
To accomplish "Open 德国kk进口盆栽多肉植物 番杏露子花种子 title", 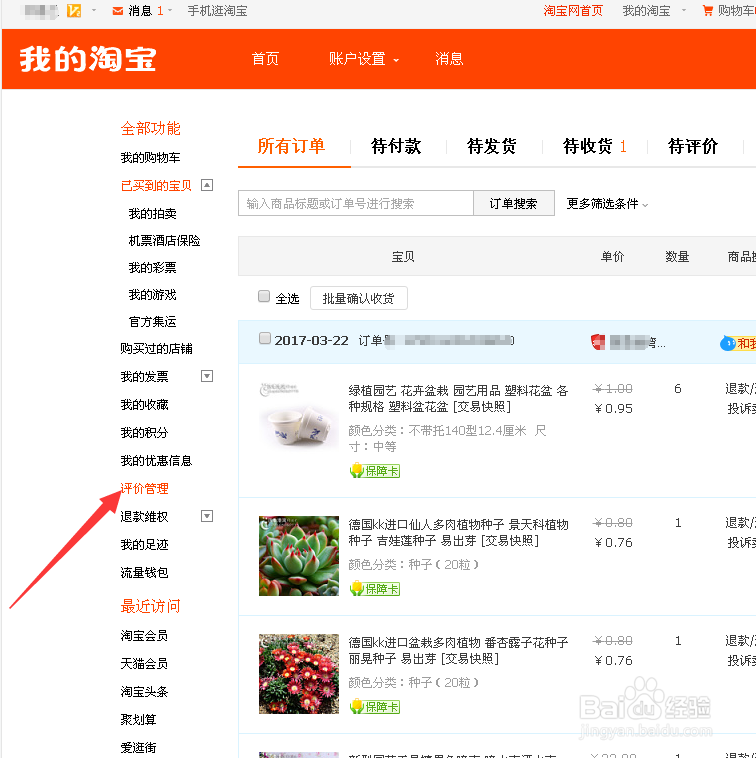I will point(458,650).
